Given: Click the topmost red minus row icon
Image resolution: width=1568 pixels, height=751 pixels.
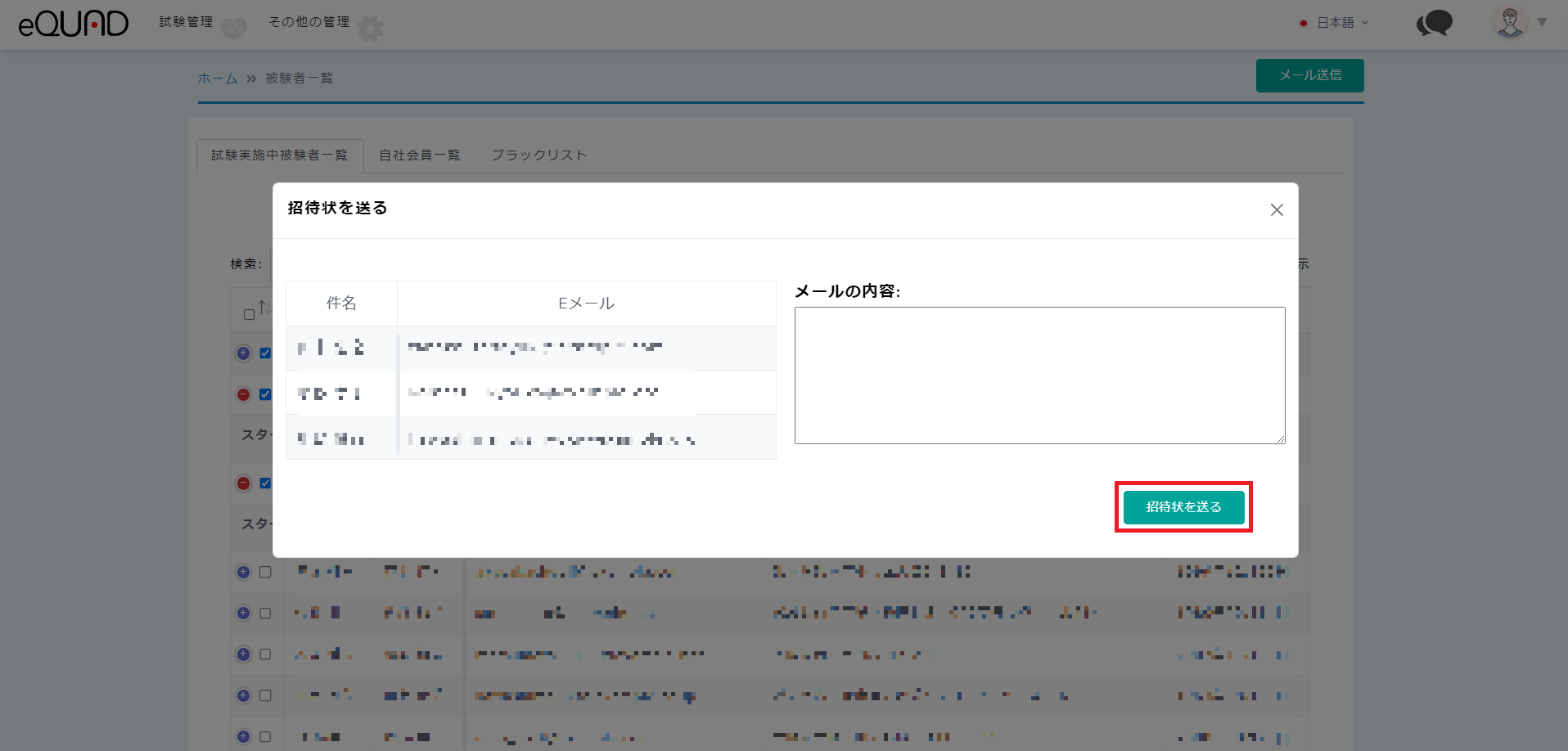Looking at the screenshot, I should (243, 394).
